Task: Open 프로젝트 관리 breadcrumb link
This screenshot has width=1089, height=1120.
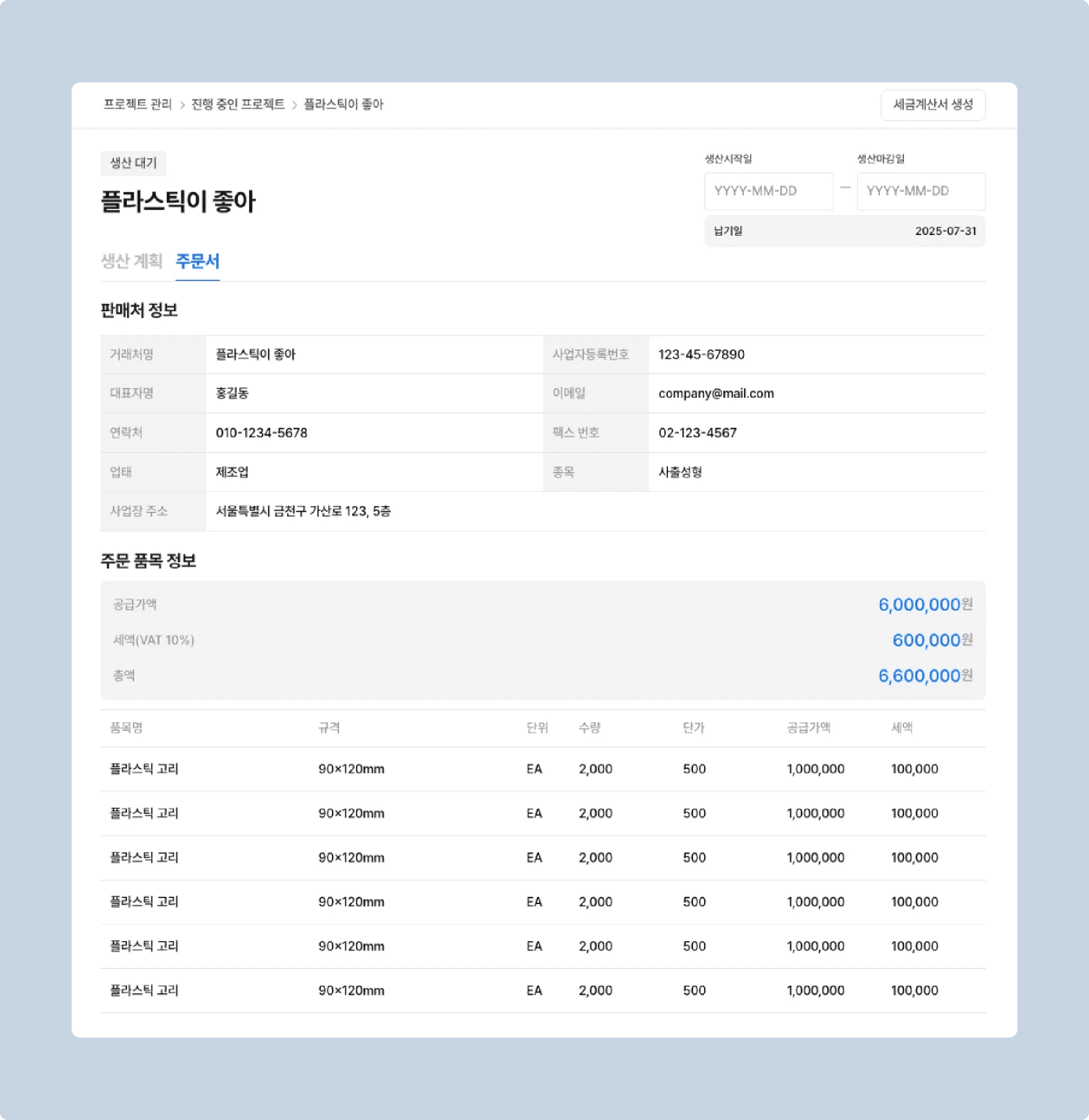Action: (x=137, y=105)
